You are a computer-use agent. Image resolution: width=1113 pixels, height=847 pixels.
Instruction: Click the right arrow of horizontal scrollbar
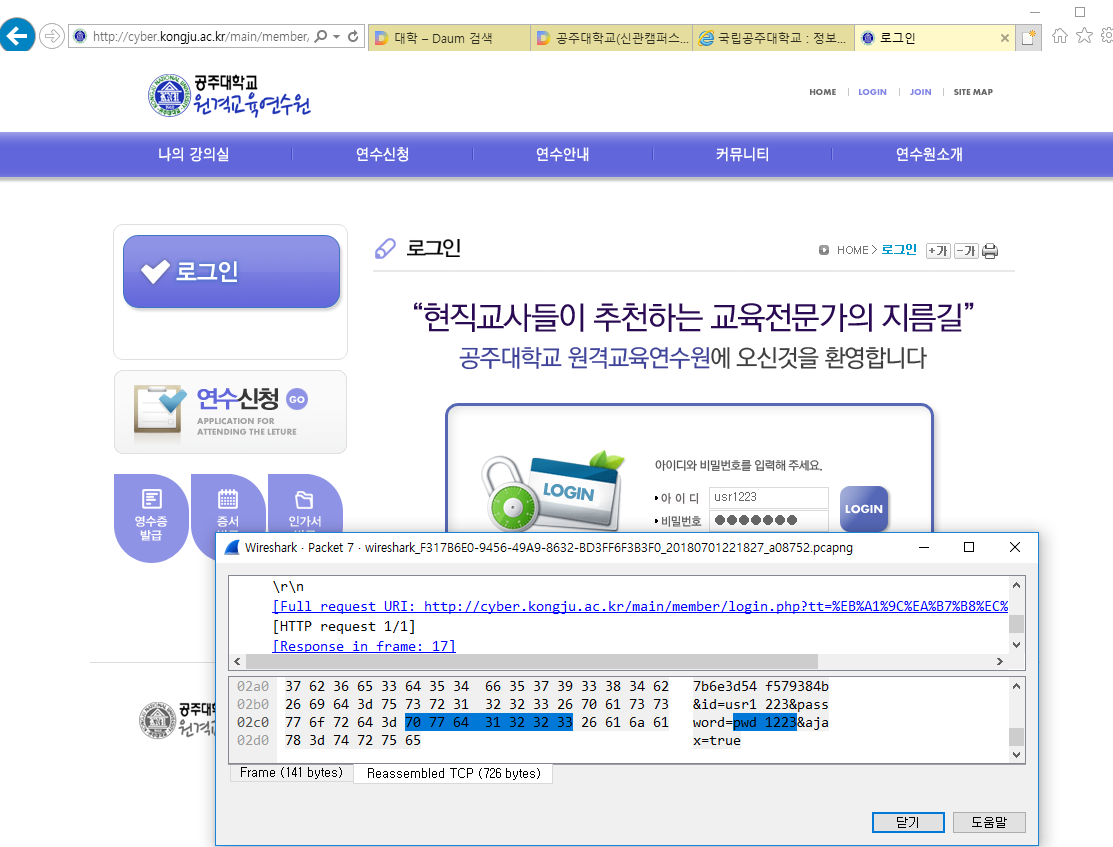[x=999, y=662]
